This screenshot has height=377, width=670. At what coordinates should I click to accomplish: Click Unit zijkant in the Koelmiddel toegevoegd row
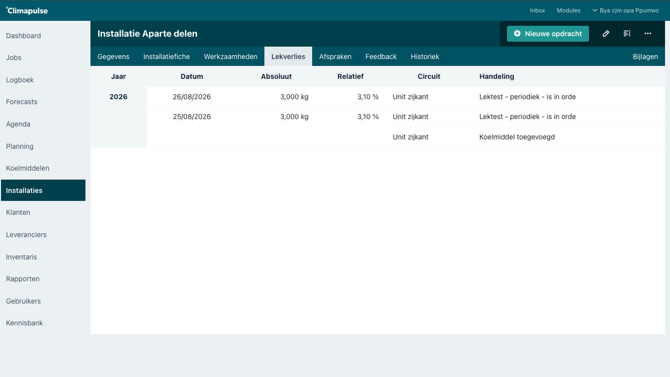(410, 137)
